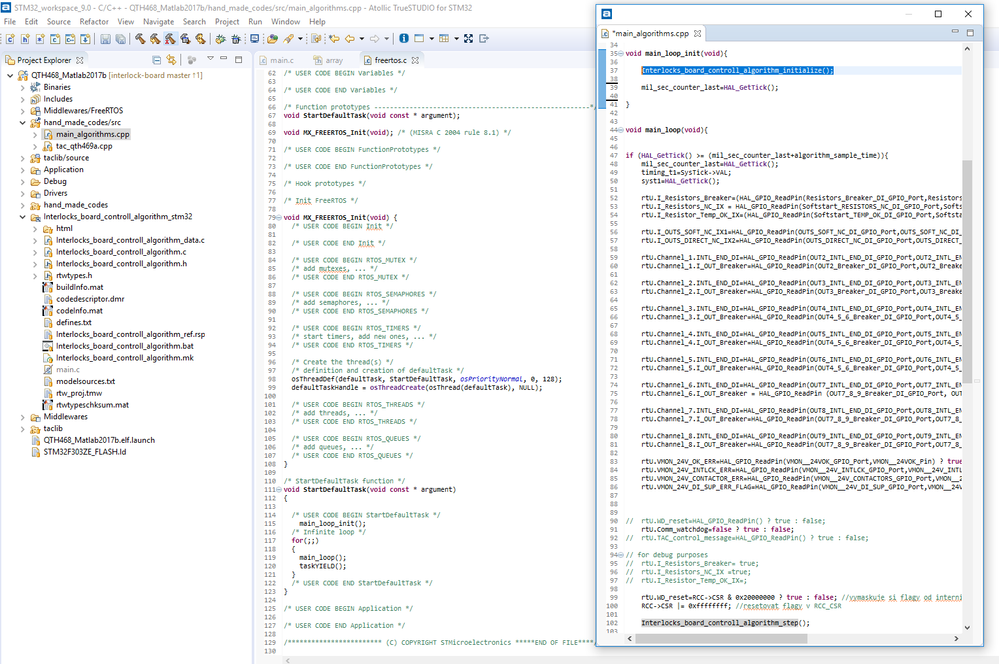Open dropdown arrow beside the brush tool
The image size is (999, 664).
pyautogui.click(x=300, y=39)
